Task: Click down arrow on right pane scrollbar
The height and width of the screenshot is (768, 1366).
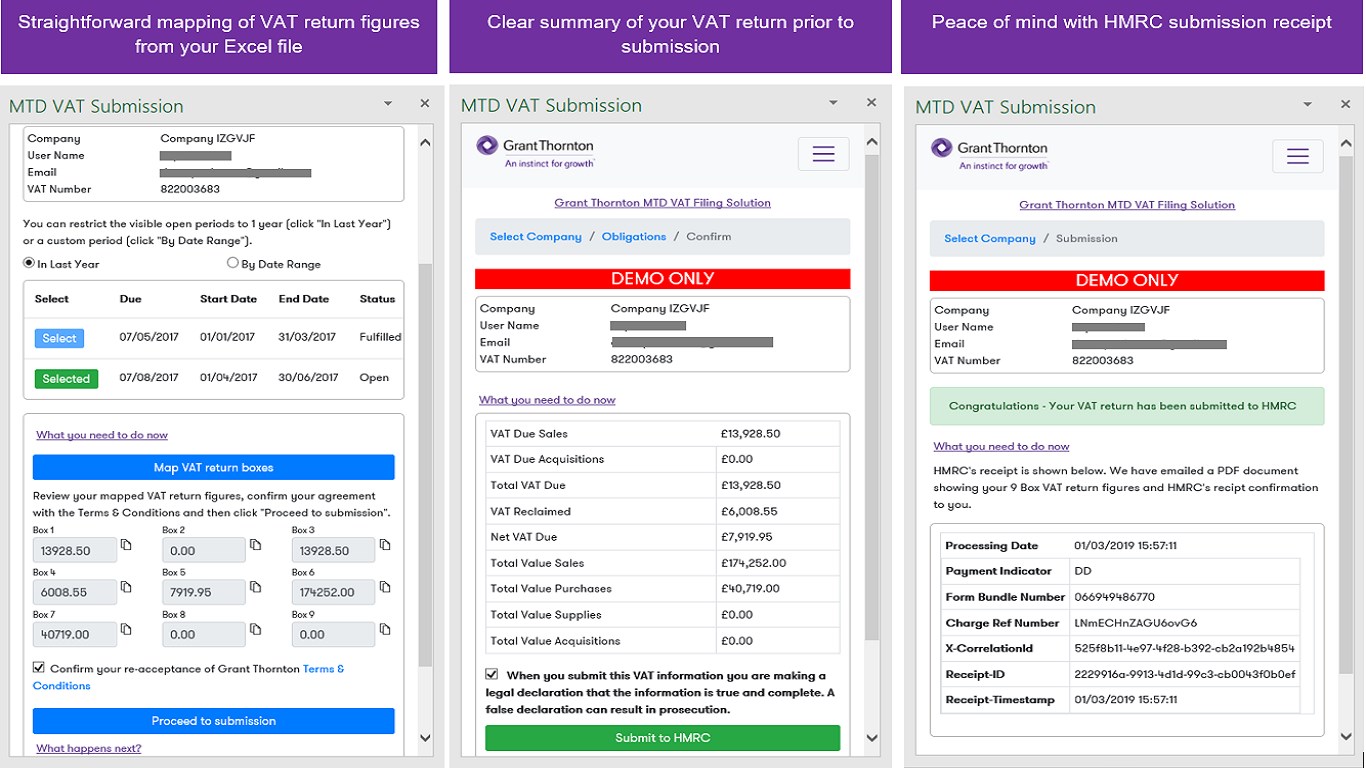Action: [x=1346, y=738]
